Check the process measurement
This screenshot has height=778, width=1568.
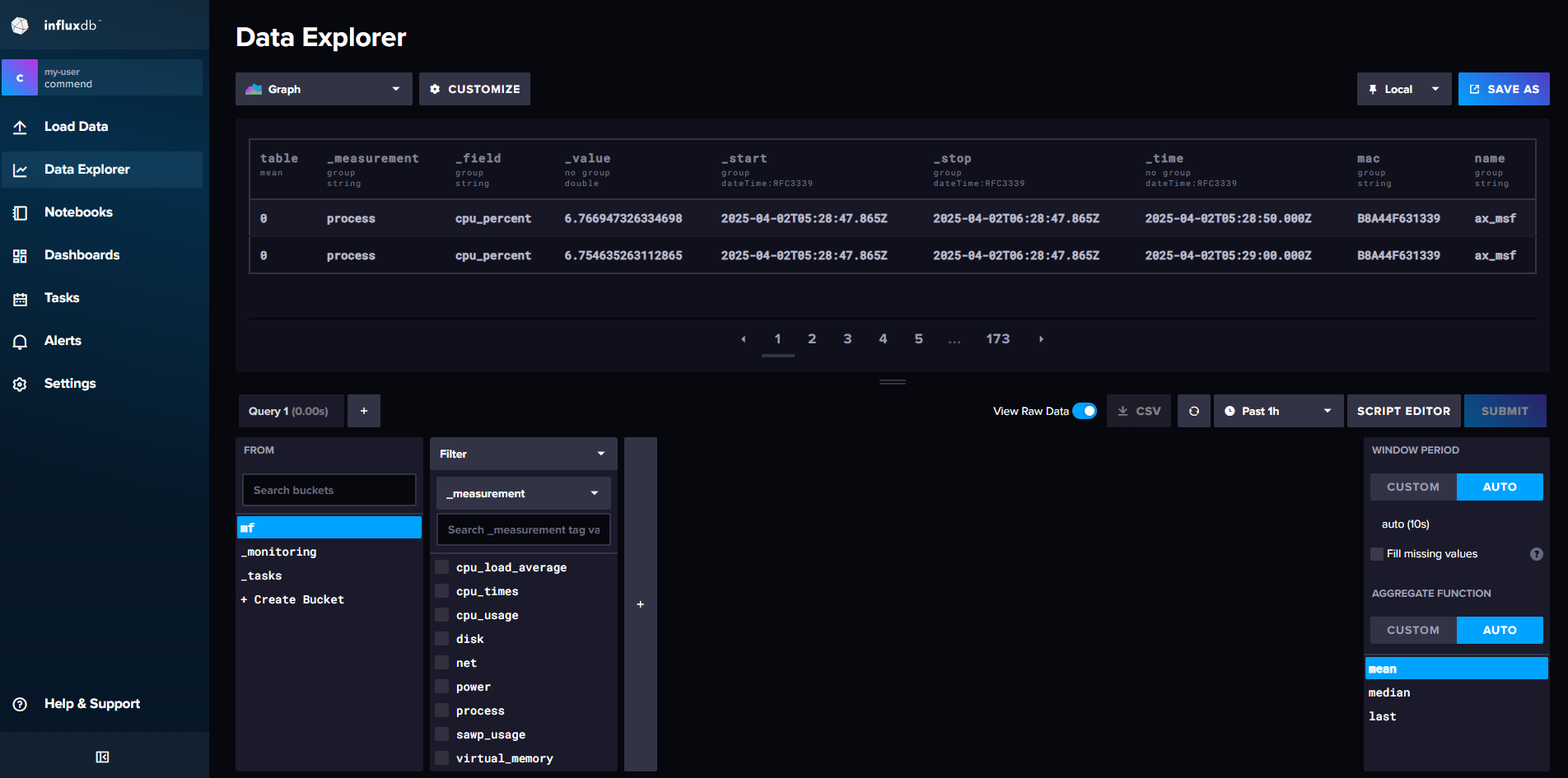(x=442, y=710)
